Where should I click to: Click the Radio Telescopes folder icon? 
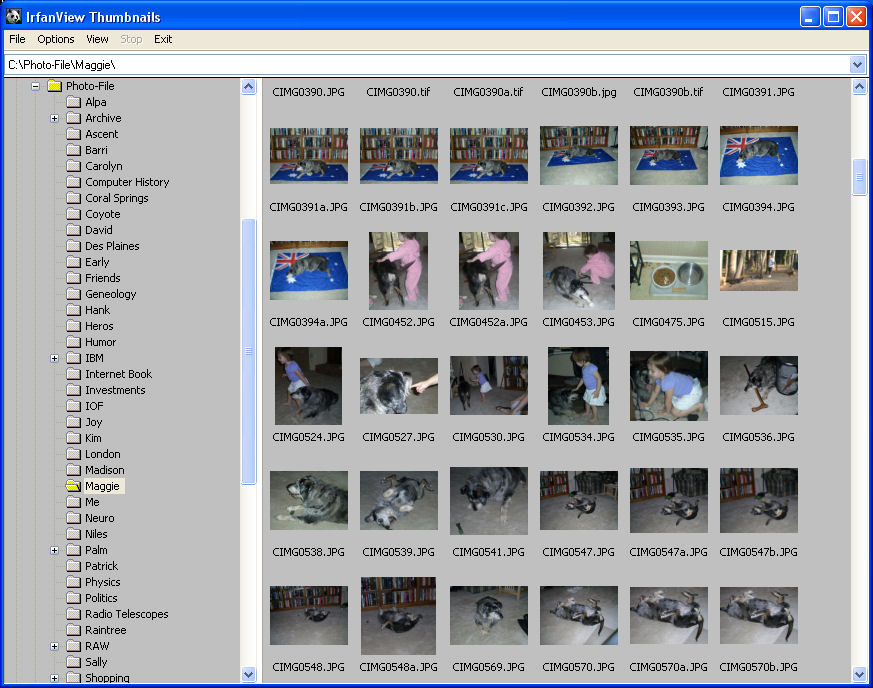pyautogui.click(x=73, y=614)
